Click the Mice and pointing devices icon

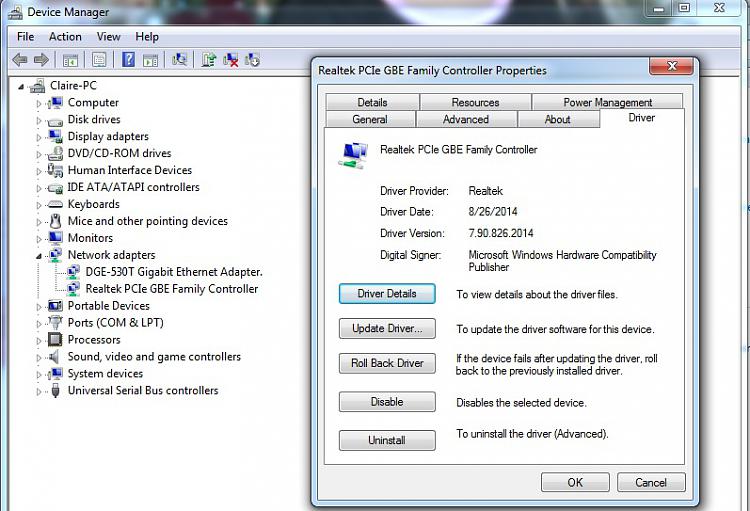(55, 221)
